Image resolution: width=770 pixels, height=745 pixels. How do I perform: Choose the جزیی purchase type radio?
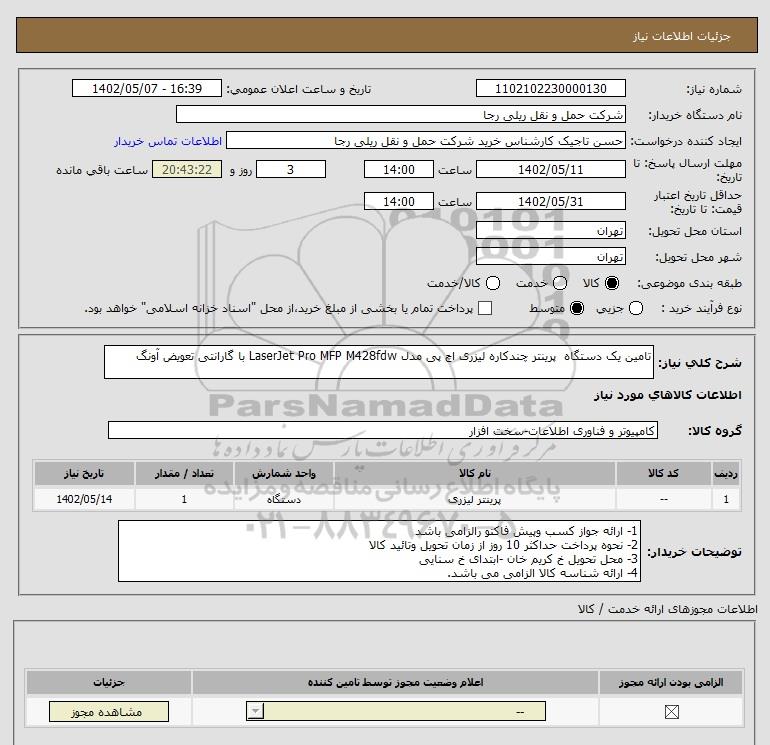pos(636,308)
